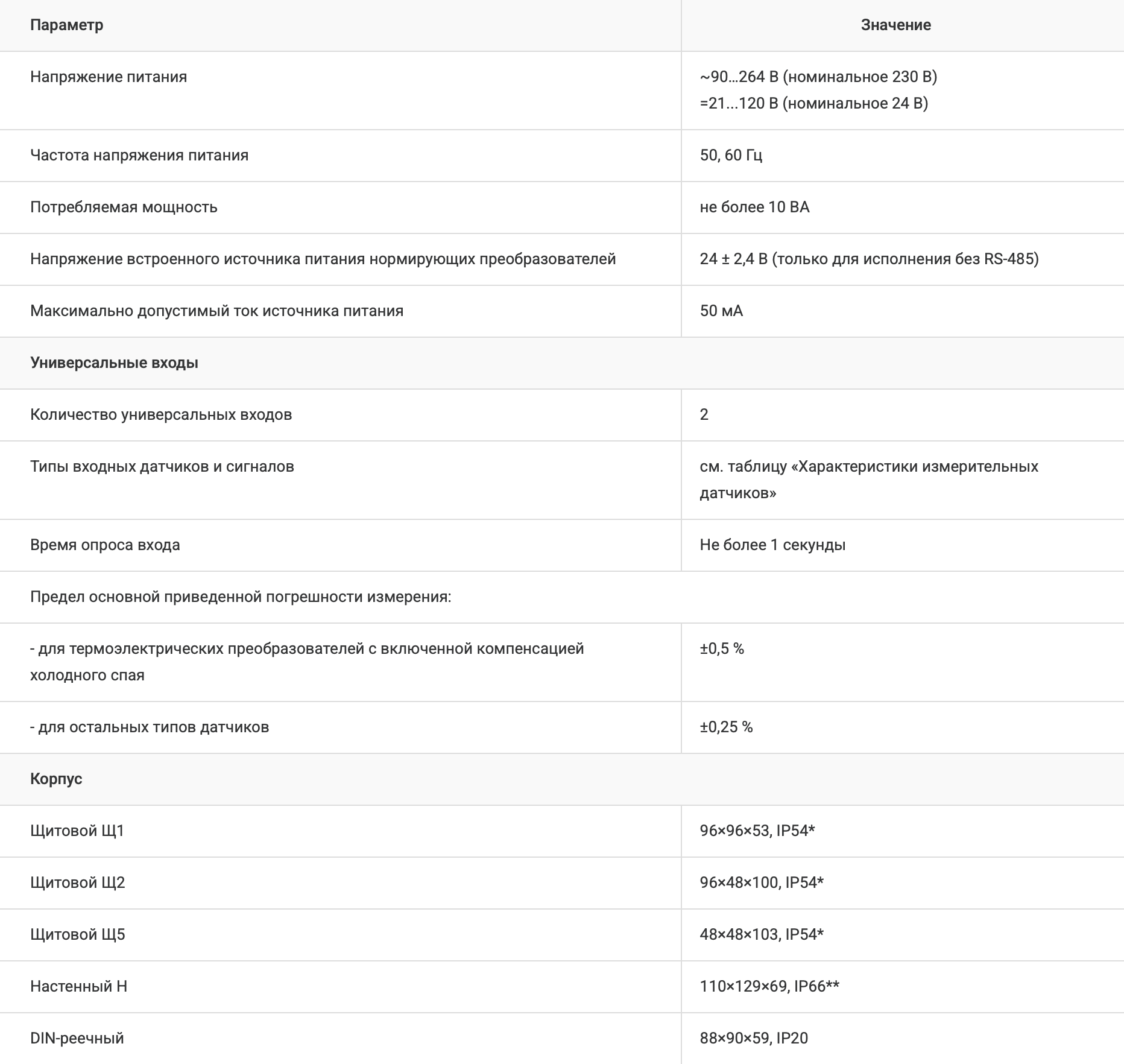Select the 'Предел основной приведенной погрешности измерения' row

[241, 597]
